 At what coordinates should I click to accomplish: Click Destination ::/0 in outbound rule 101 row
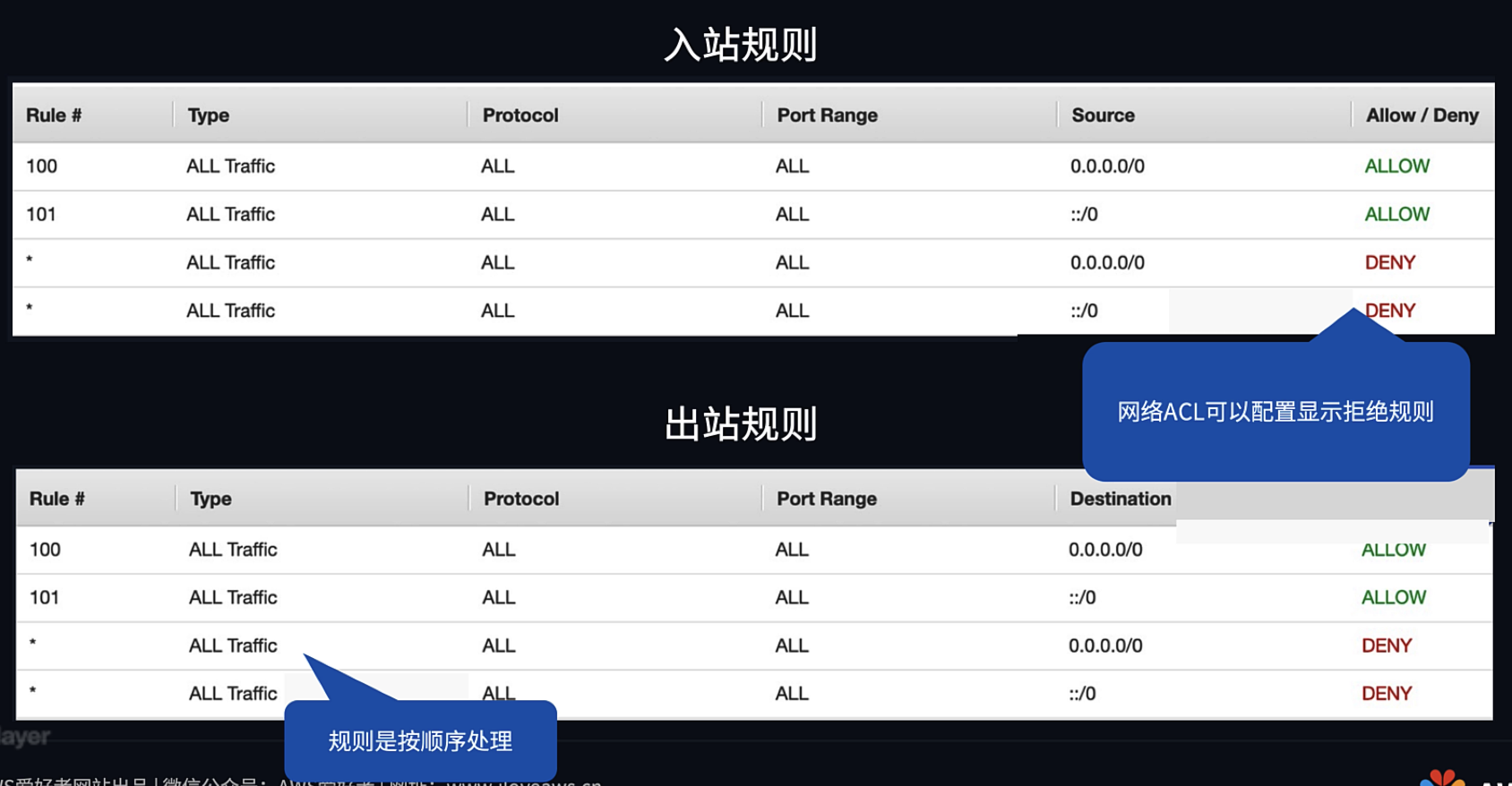[1082, 597]
